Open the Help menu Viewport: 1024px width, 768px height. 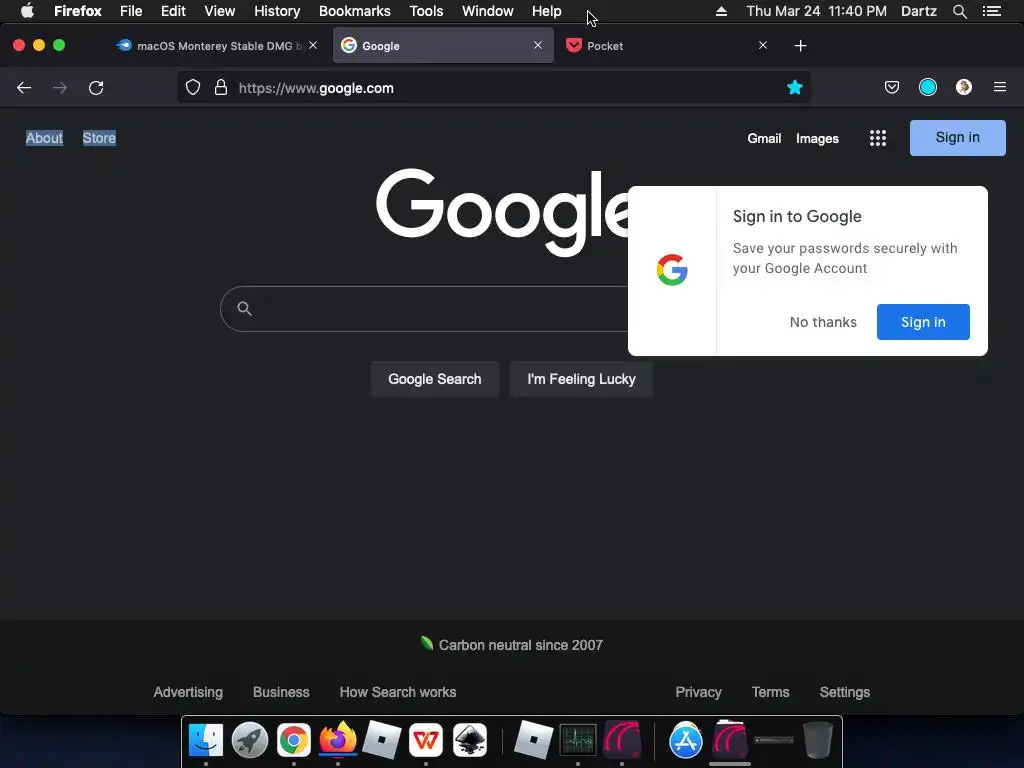coord(547,11)
